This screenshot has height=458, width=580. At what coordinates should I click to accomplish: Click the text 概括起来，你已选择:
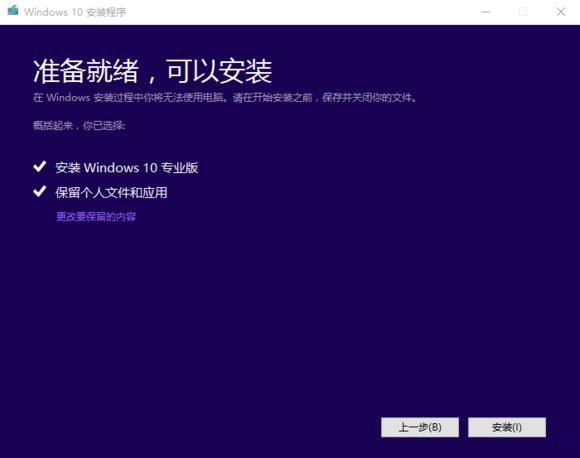[79, 126]
